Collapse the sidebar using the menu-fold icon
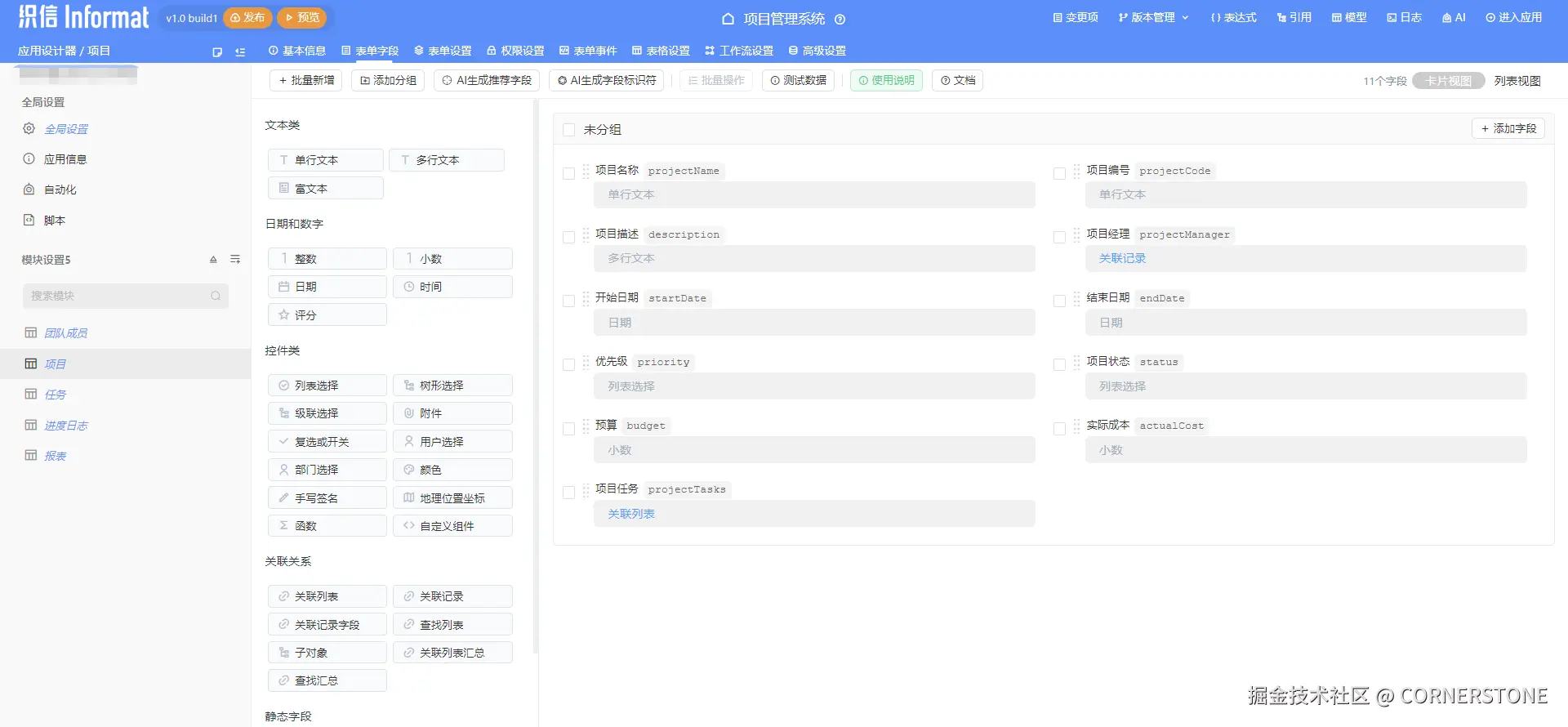The width and height of the screenshot is (1568, 727). click(240, 51)
